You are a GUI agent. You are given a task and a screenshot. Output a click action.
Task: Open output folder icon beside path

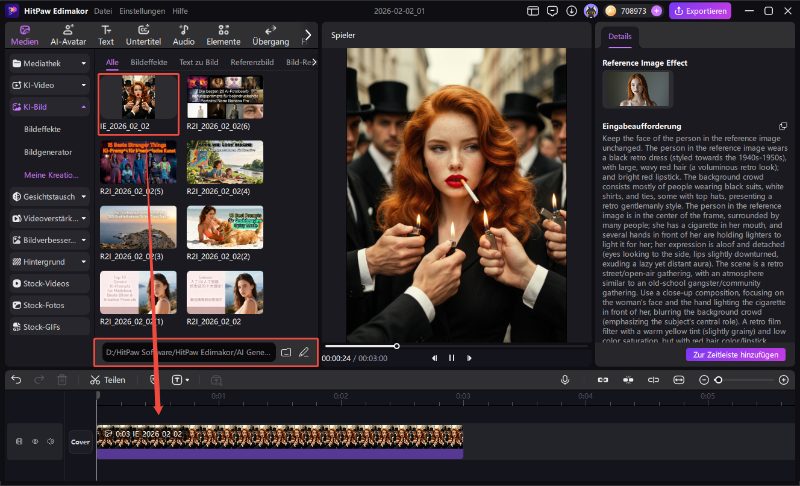tap(285, 352)
